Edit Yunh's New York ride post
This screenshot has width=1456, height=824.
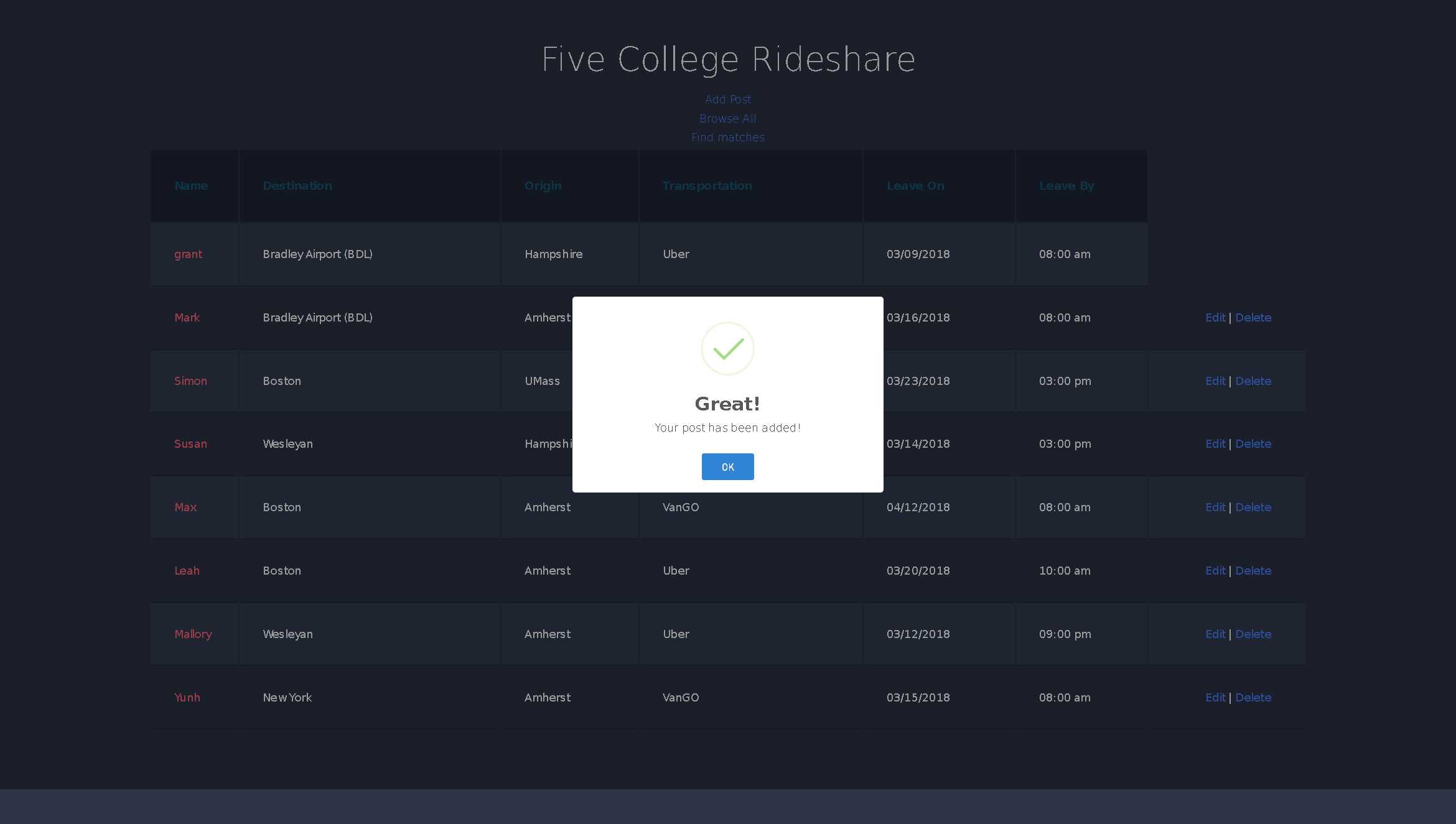1215,697
